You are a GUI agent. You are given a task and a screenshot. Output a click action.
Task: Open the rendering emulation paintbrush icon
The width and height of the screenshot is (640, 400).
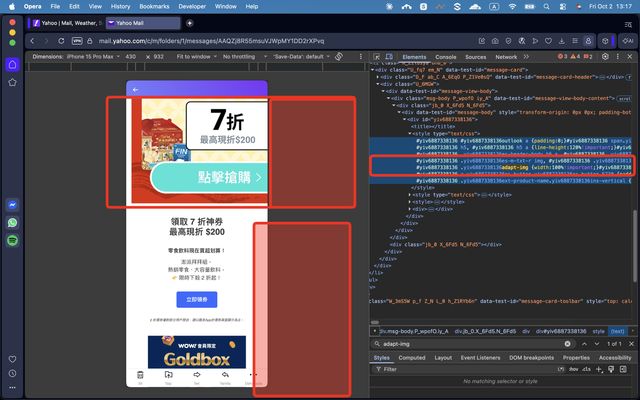tap(611, 369)
